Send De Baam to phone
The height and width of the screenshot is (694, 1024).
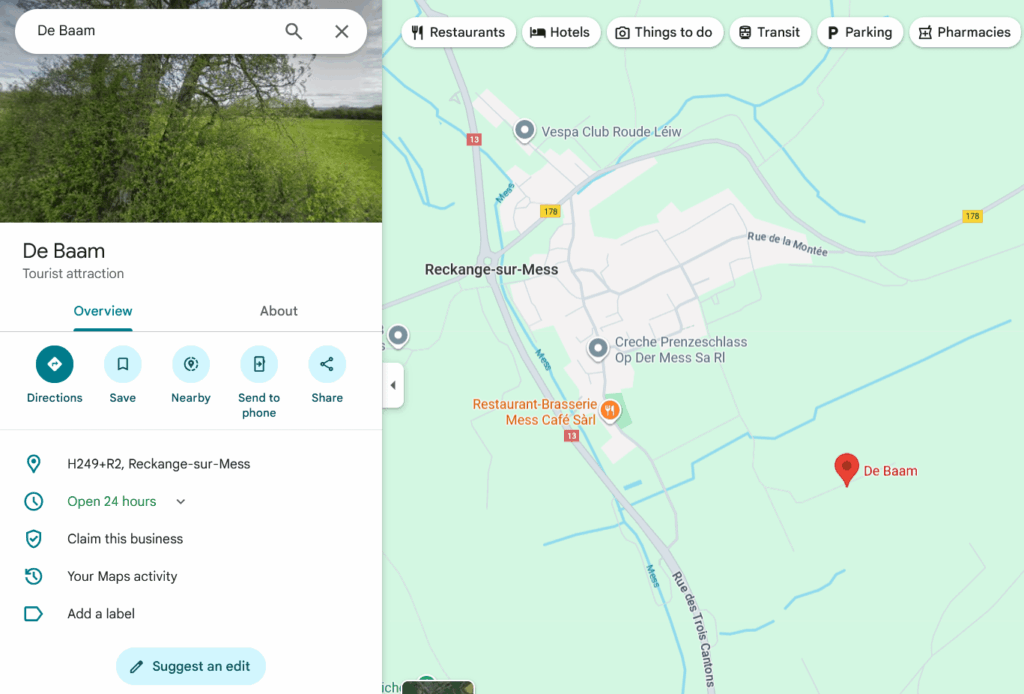click(259, 365)
